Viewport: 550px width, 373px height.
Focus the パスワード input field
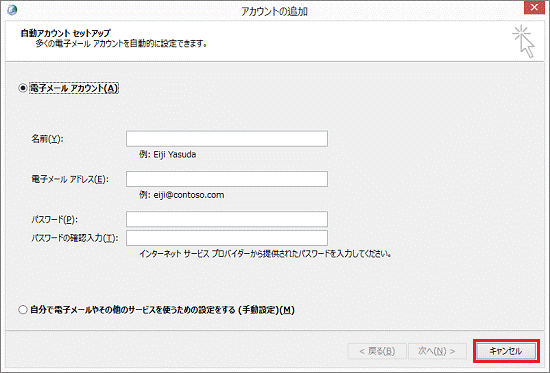click(227, 219)
